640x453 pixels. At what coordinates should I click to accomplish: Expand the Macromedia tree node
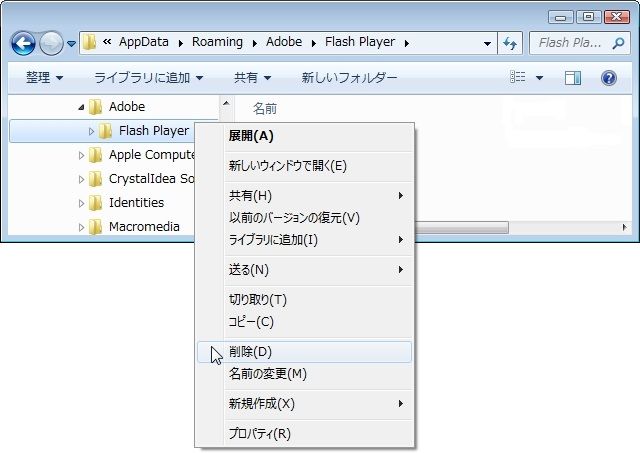pyautogui.click(x=81, y=228)
